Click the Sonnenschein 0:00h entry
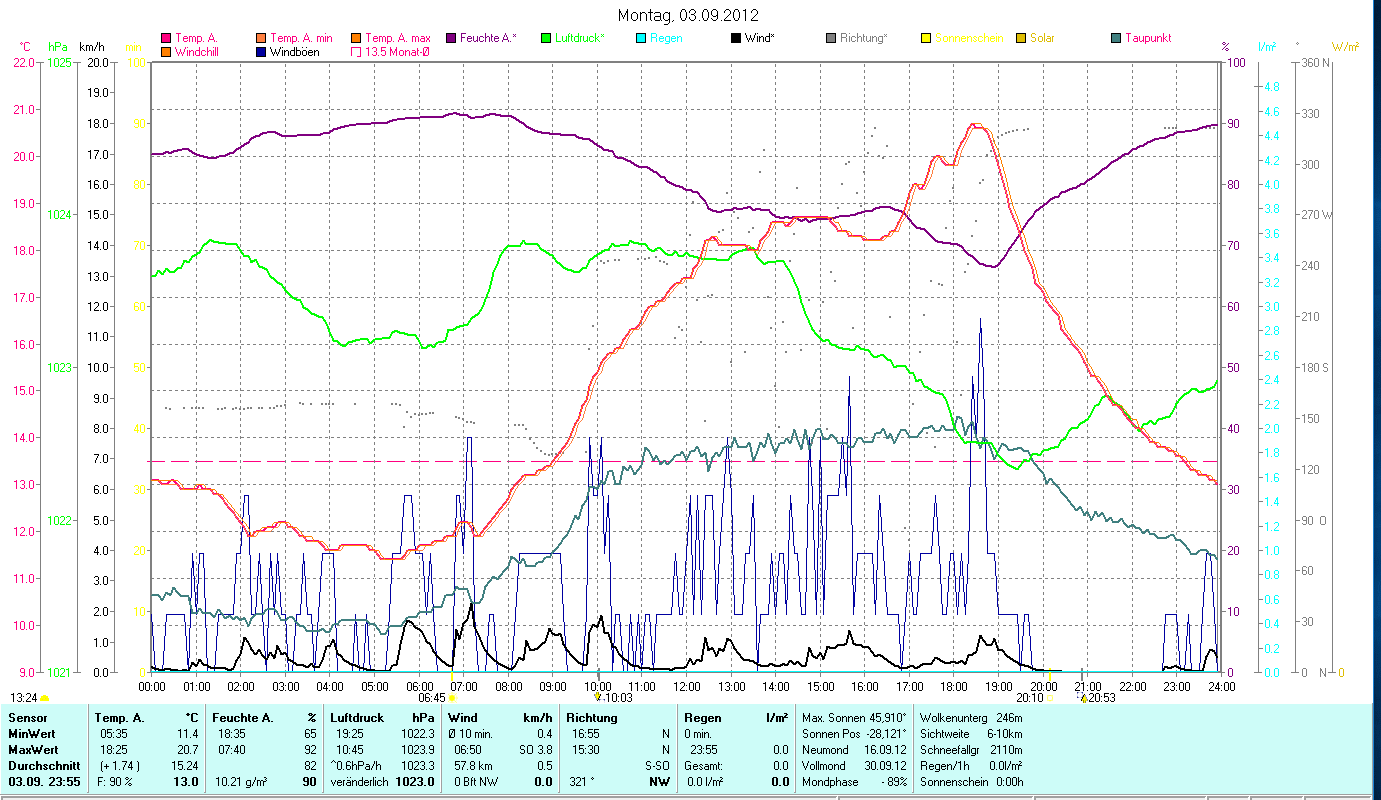The height and width of the screenshot is (800, 1381). point(971,781)
